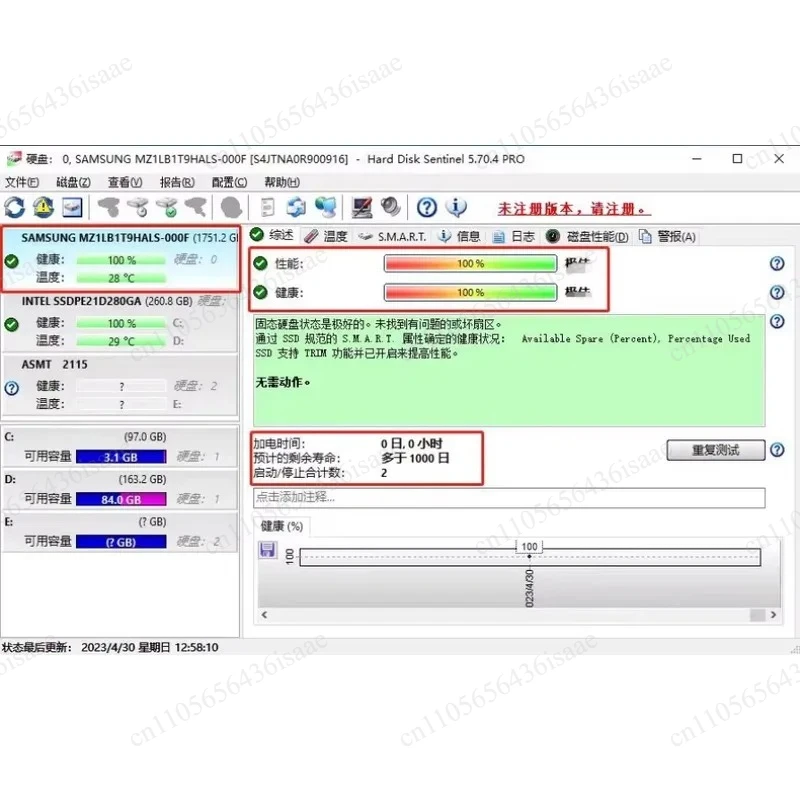The height and width of the screenshot is (800, 800).
Task: Open the 帮助(H) menu
Action: point(282,182)
